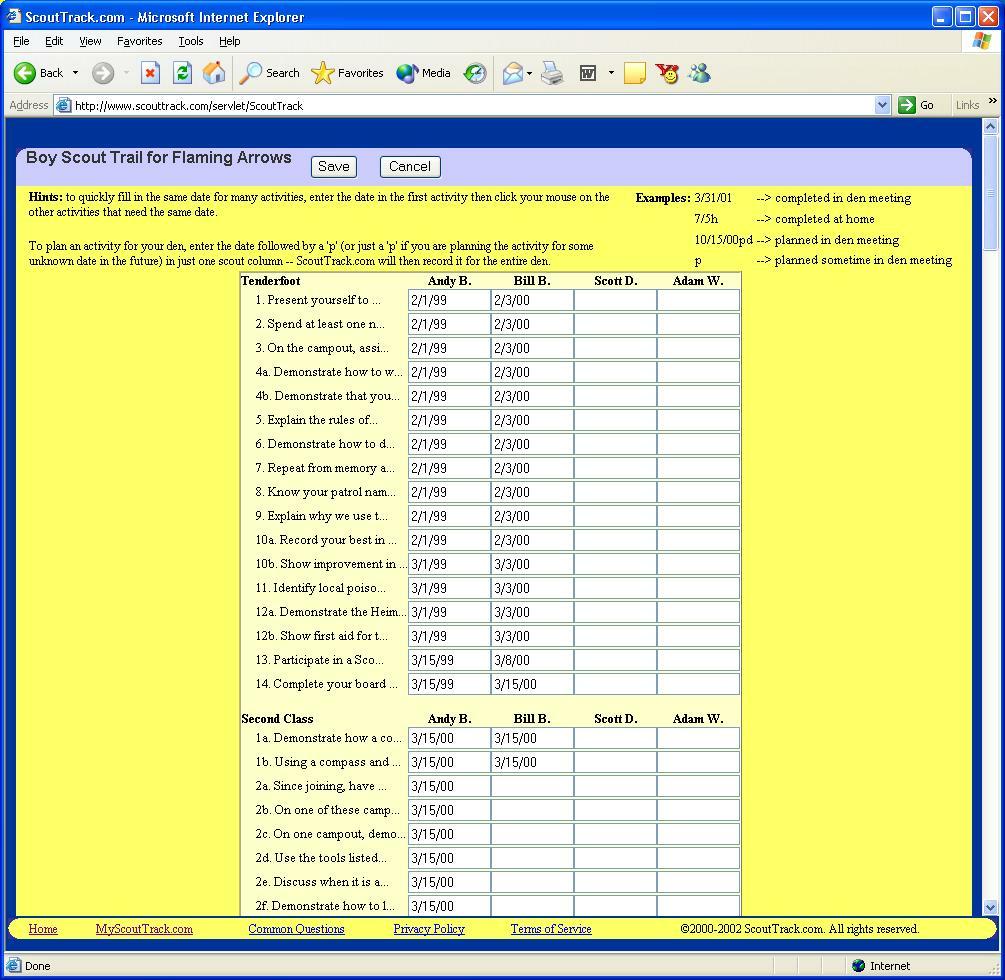Click the 'Second Class' section heading
Image resolution: width=1005 pixels, height=980 pixels.
277,718
